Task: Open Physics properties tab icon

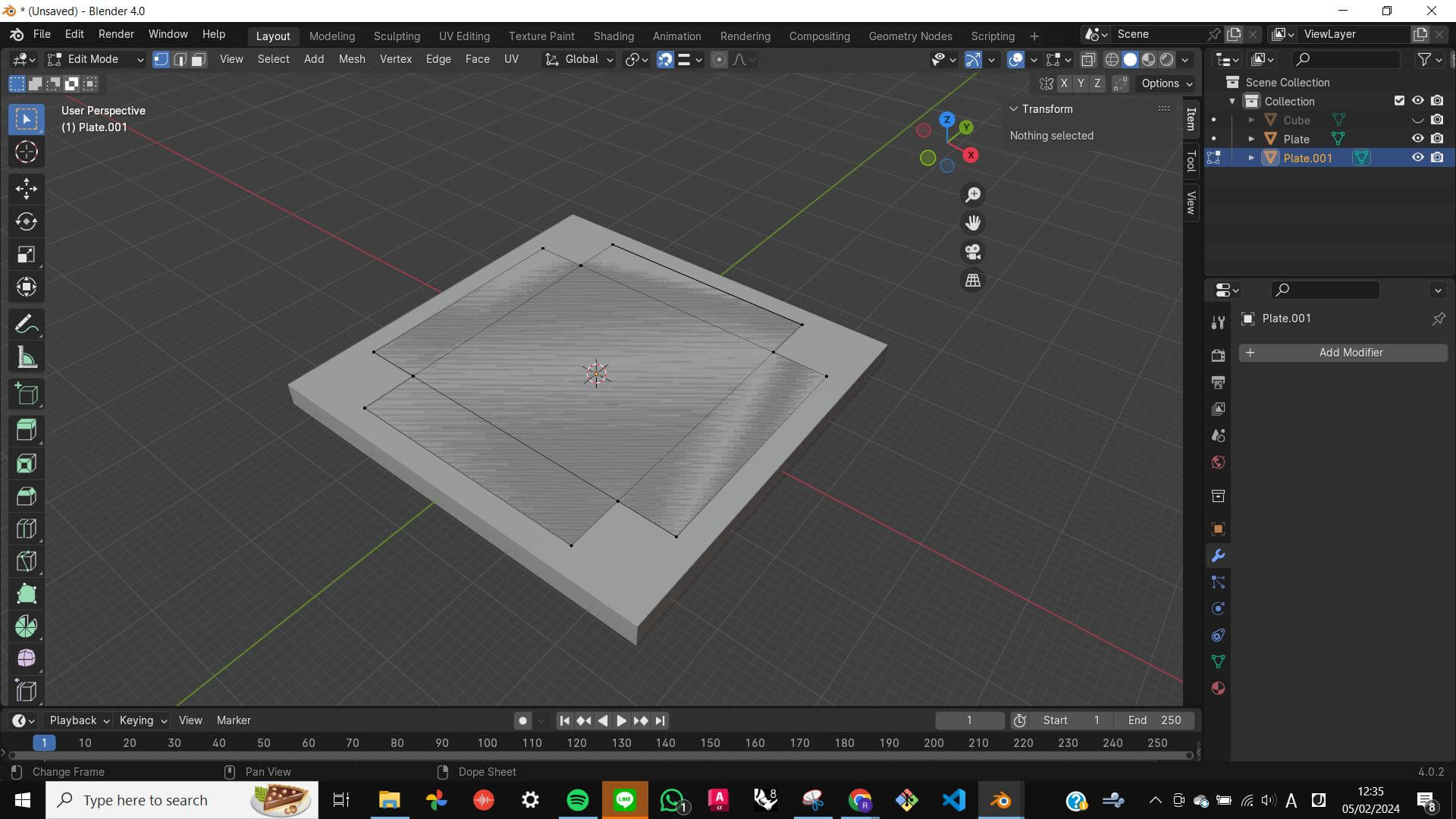Action: pyautogui.click(x=1218, y=609)
